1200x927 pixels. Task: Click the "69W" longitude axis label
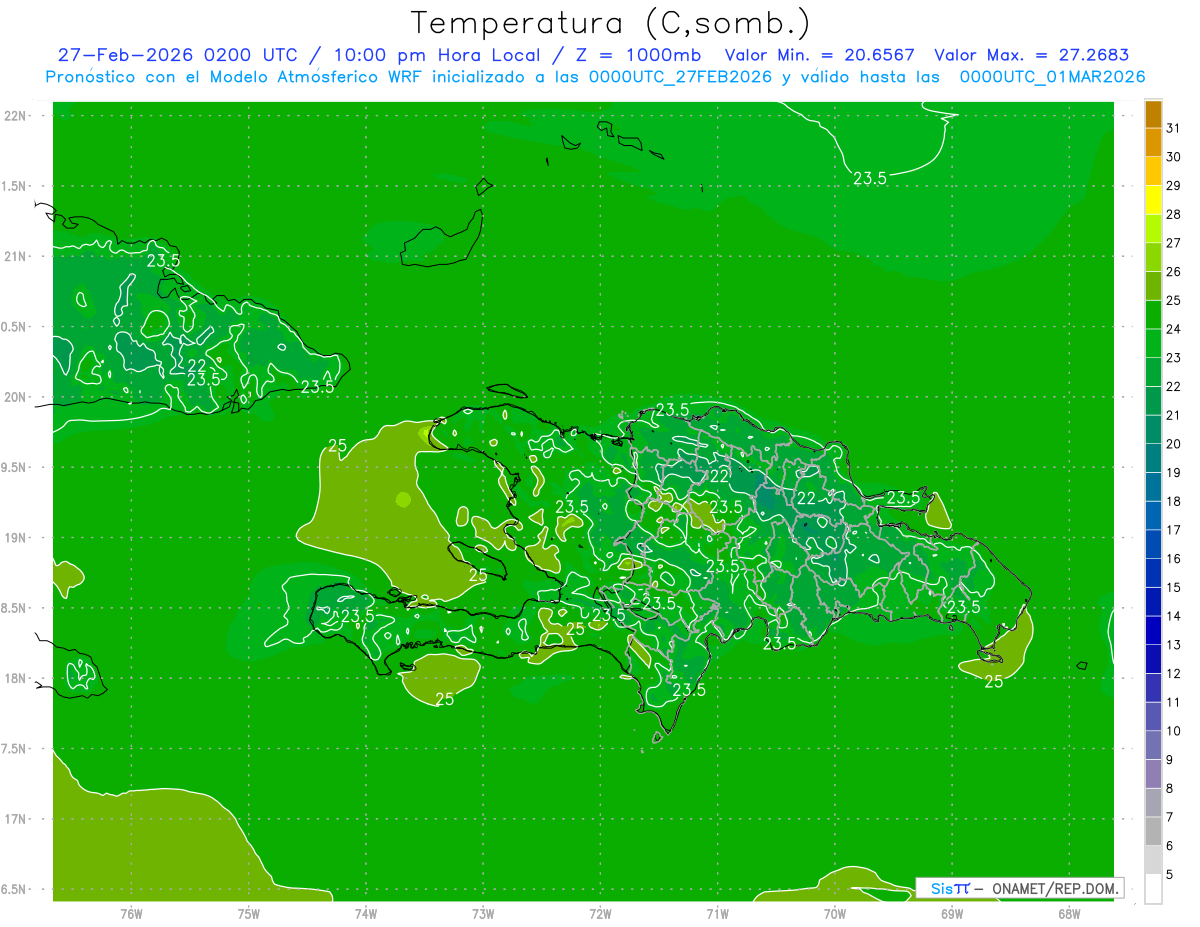pyautogui.click(x=952, y=913)
